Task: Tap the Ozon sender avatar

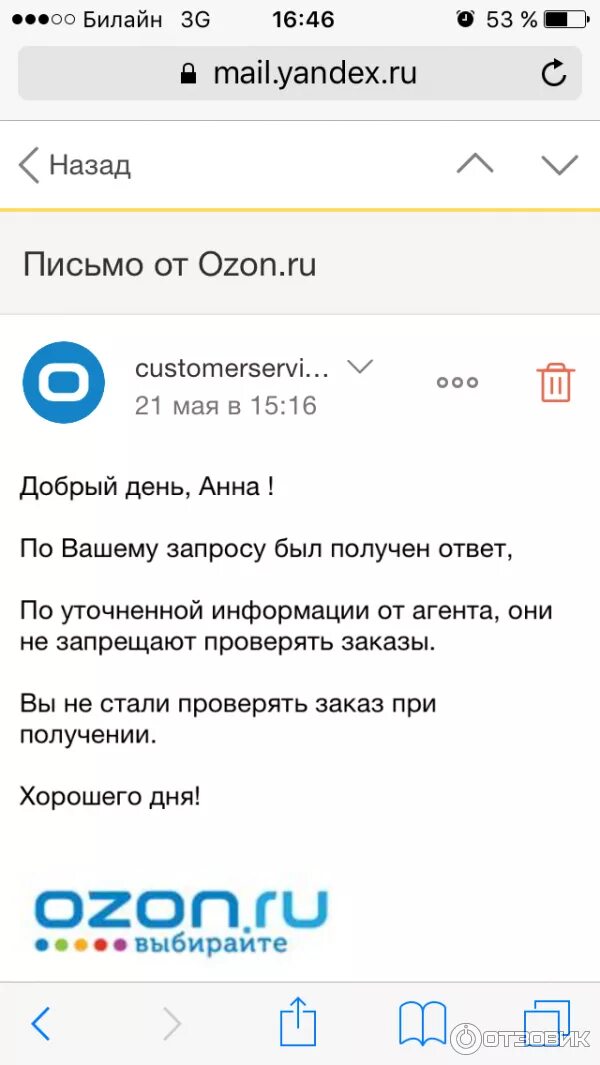Action: pos(63,382)
